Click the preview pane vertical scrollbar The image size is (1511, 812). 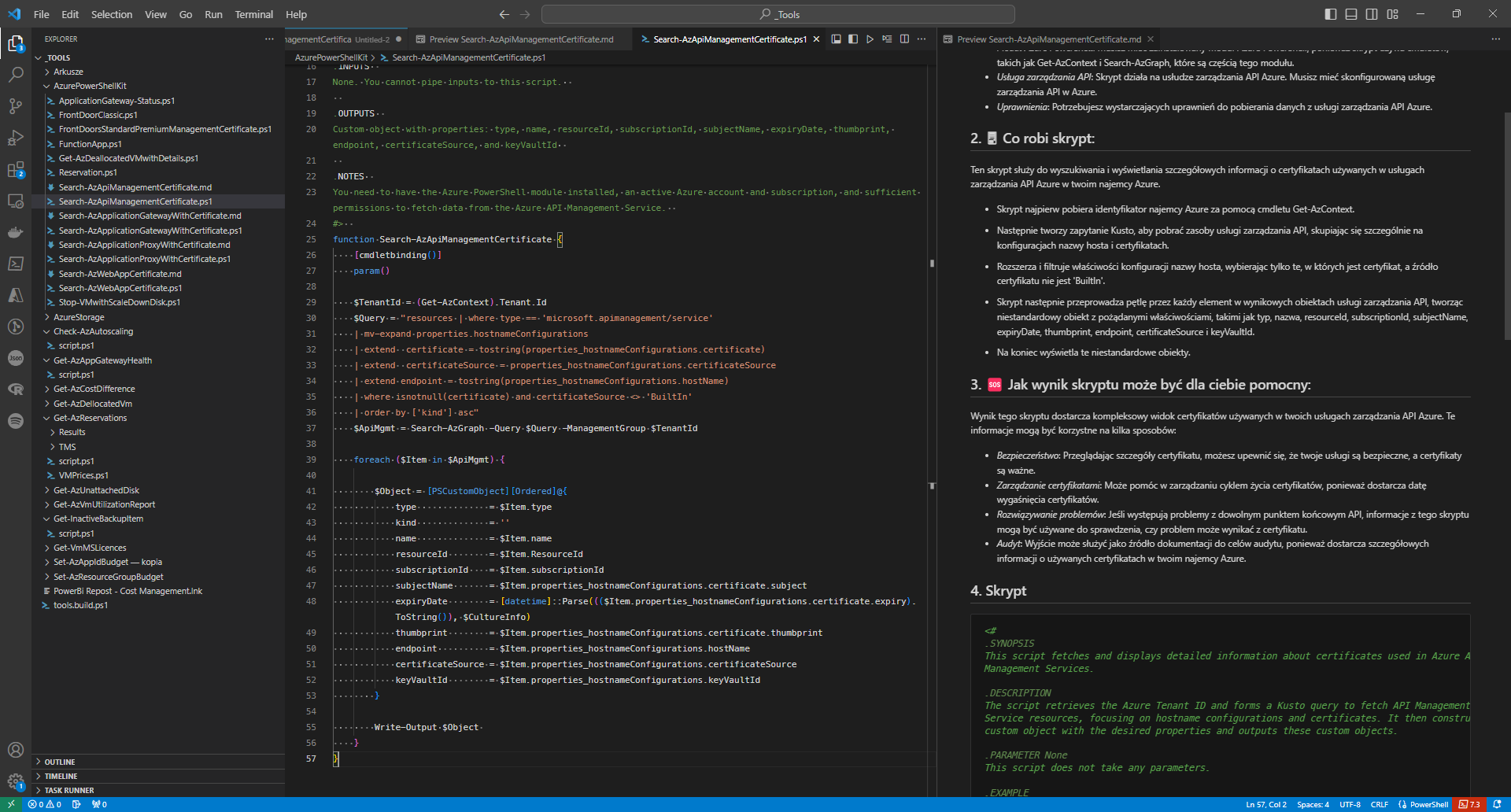coord(1506,225)
